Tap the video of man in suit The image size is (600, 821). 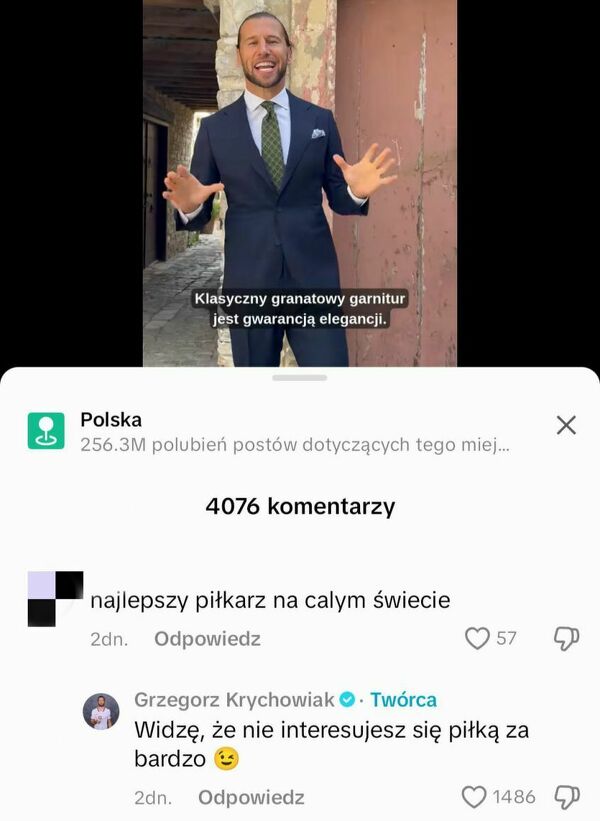[x=299, y=183]
